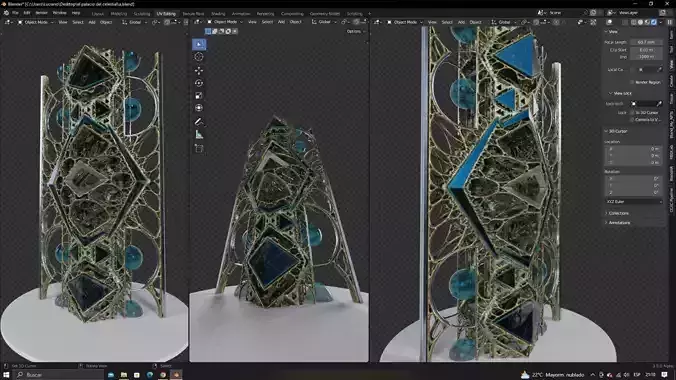Click the Windows Start button
676x380 pixels.
point(6,375)
